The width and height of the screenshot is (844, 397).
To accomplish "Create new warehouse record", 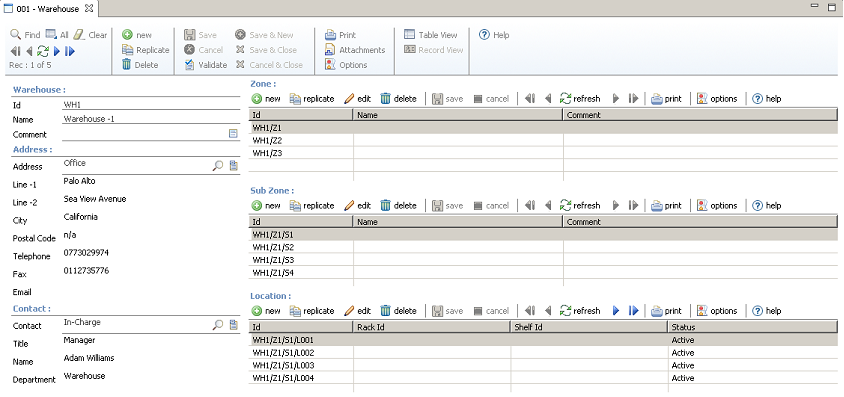I will coord(137,35).
